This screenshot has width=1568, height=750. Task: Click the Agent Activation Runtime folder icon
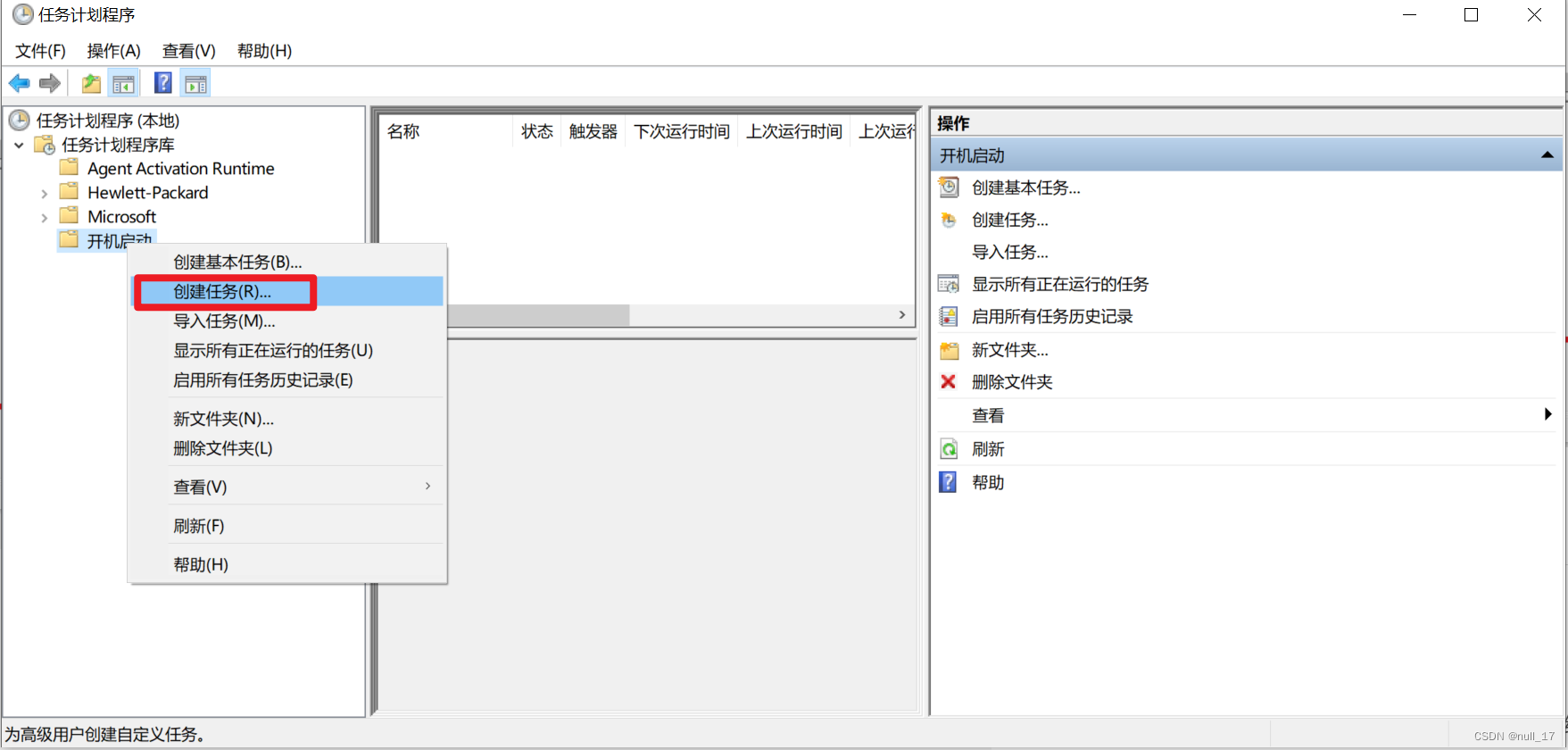click(x=70, y=168)
